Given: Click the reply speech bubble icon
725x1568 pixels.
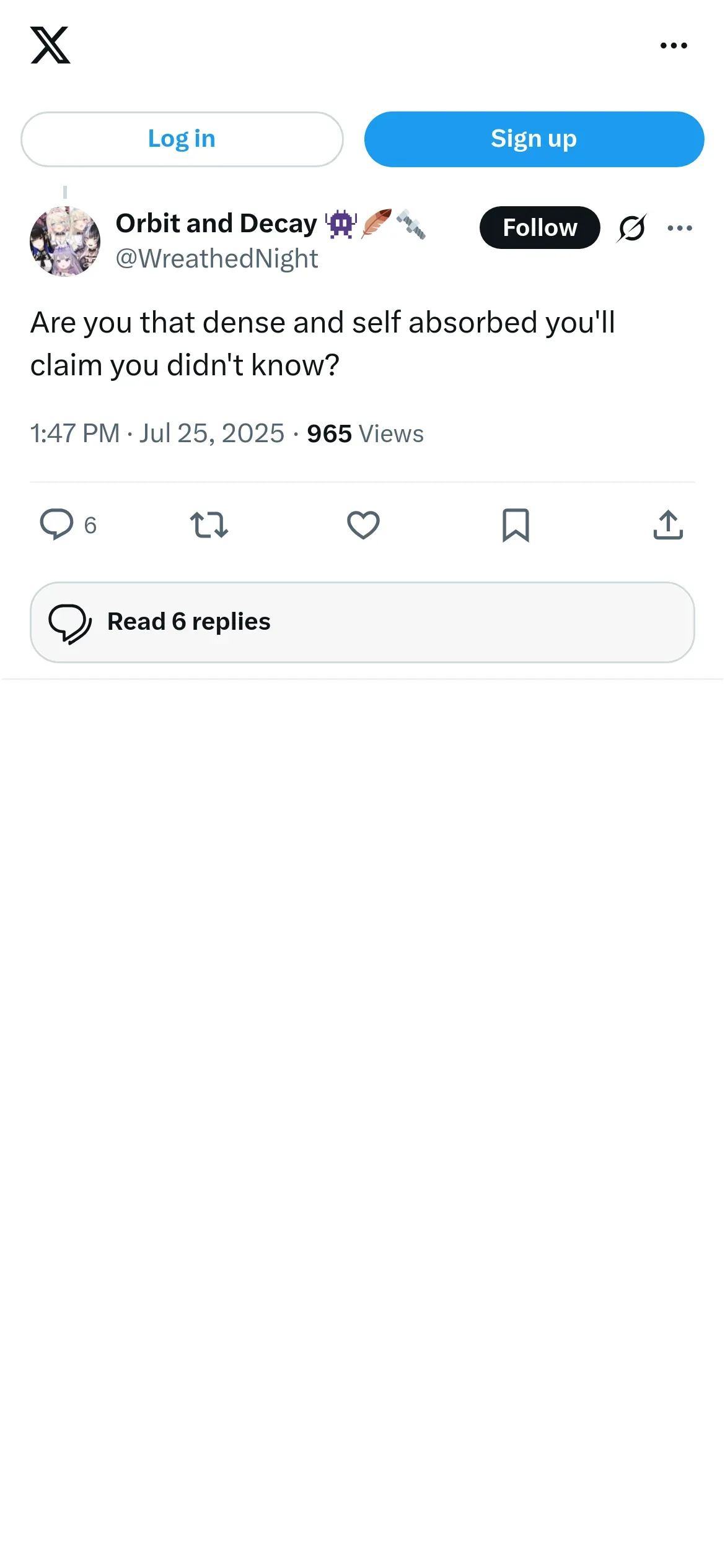Looking at the screenshot, I should [56, 525].
